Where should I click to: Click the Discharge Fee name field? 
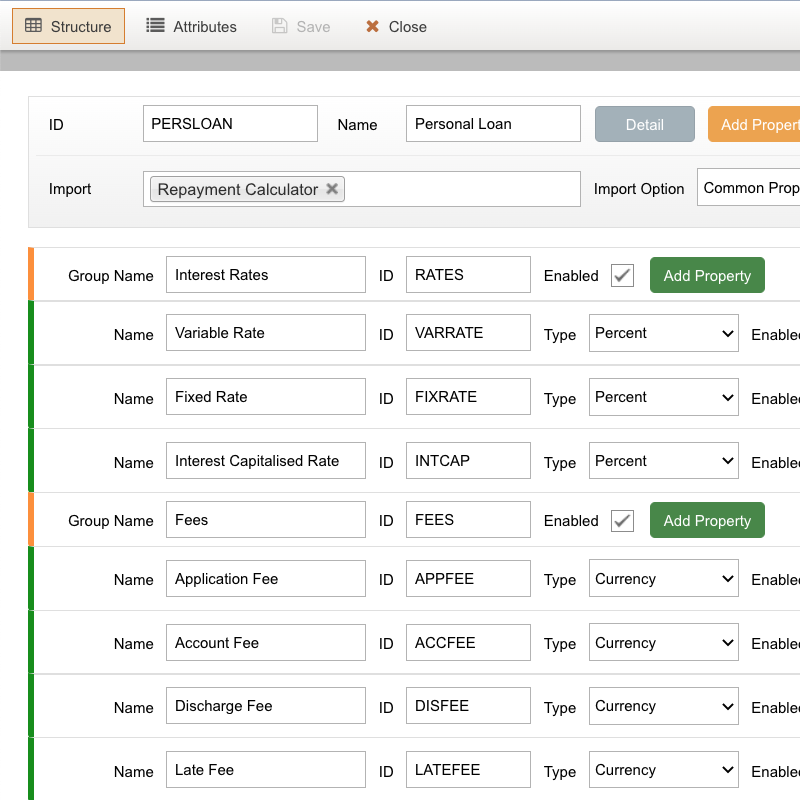(x=266, y=706)
